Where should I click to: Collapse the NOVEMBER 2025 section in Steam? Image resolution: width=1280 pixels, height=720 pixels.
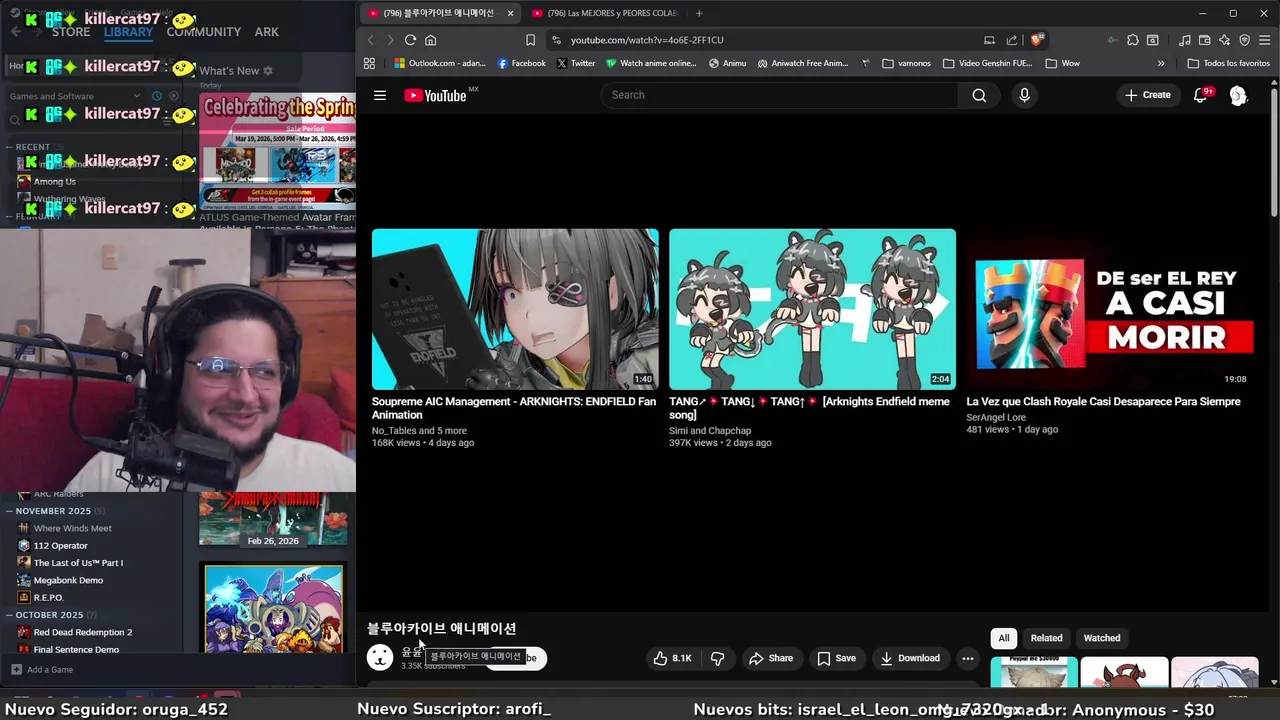pyautogui.click(x=9, y=511)
